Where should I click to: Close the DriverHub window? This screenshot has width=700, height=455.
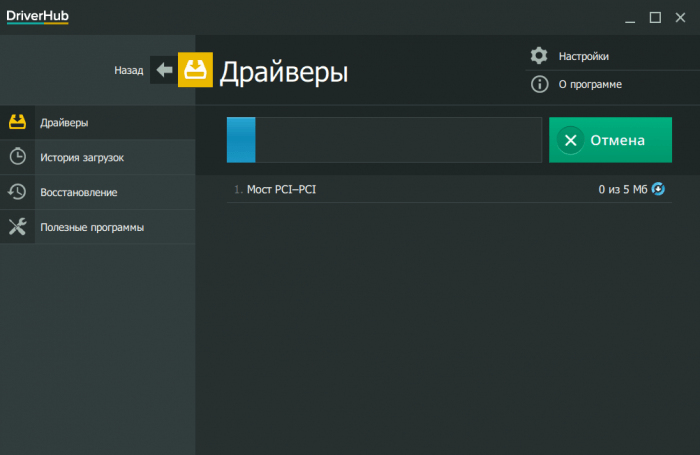click(680, 17)
